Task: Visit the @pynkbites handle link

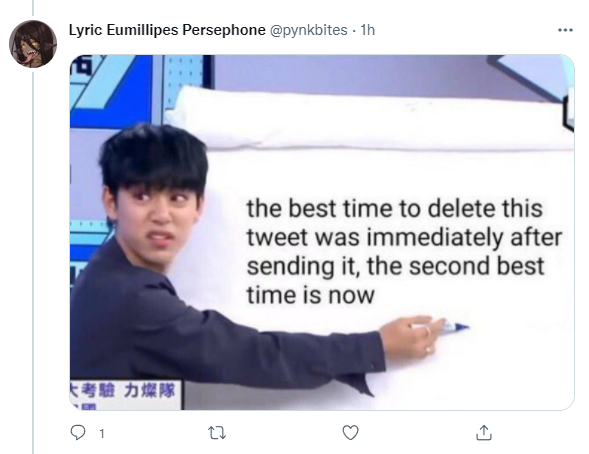Action: [308, 30]
